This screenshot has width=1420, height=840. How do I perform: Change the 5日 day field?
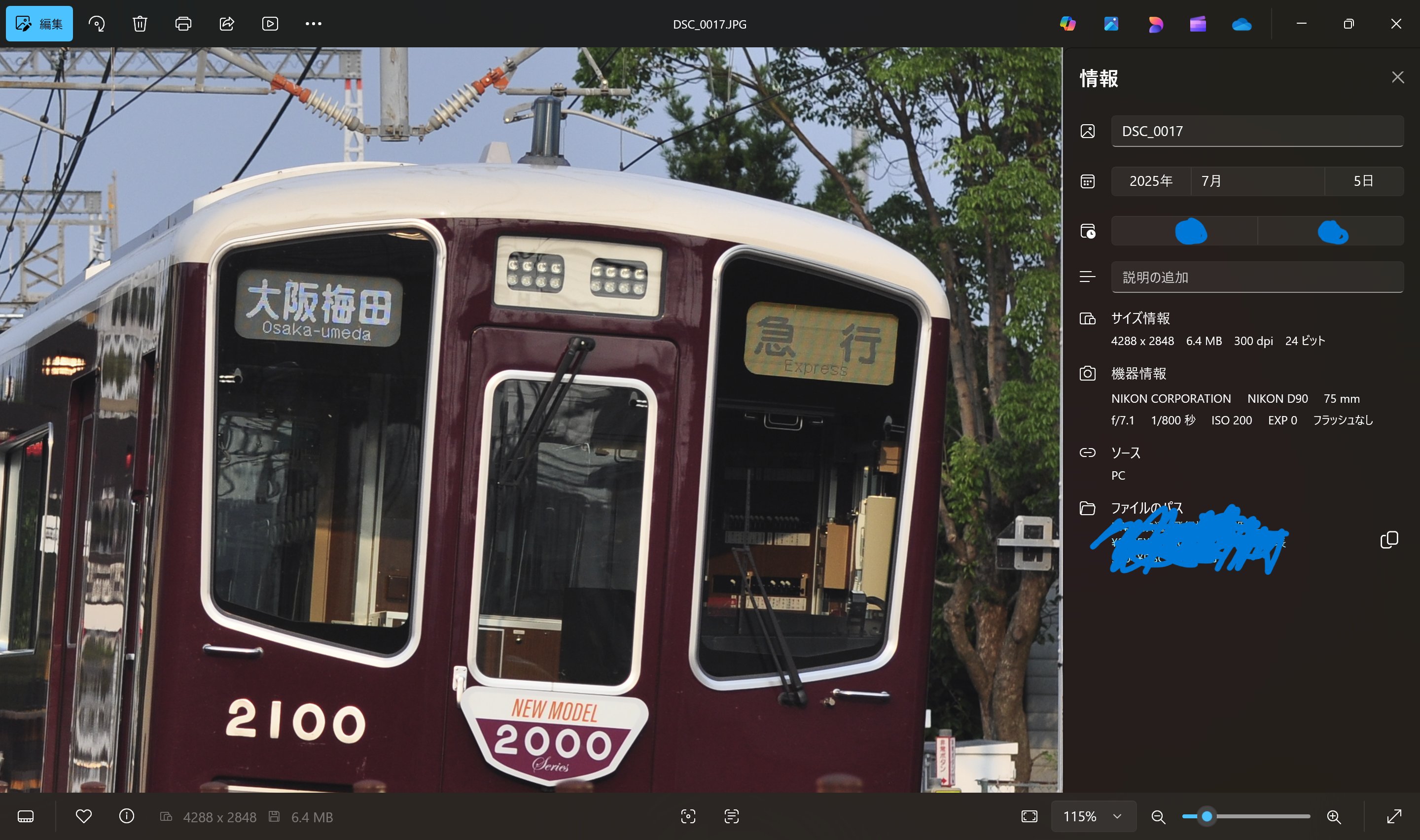pyautogui.click(x=1364, y=181)
